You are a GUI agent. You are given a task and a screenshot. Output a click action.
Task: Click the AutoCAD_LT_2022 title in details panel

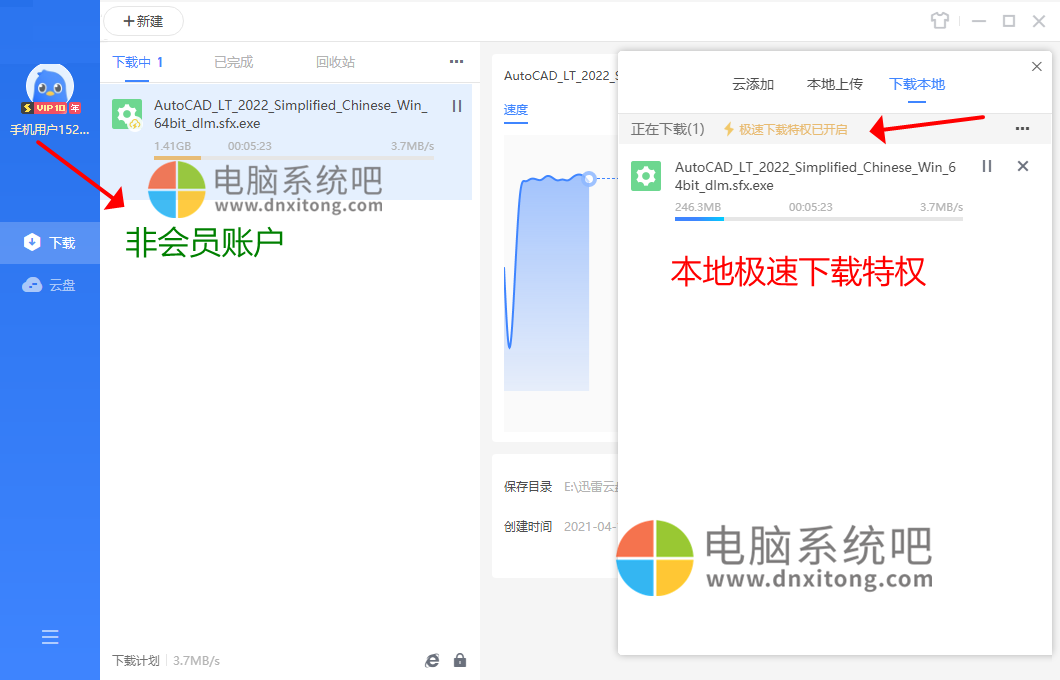pos(560,76)
